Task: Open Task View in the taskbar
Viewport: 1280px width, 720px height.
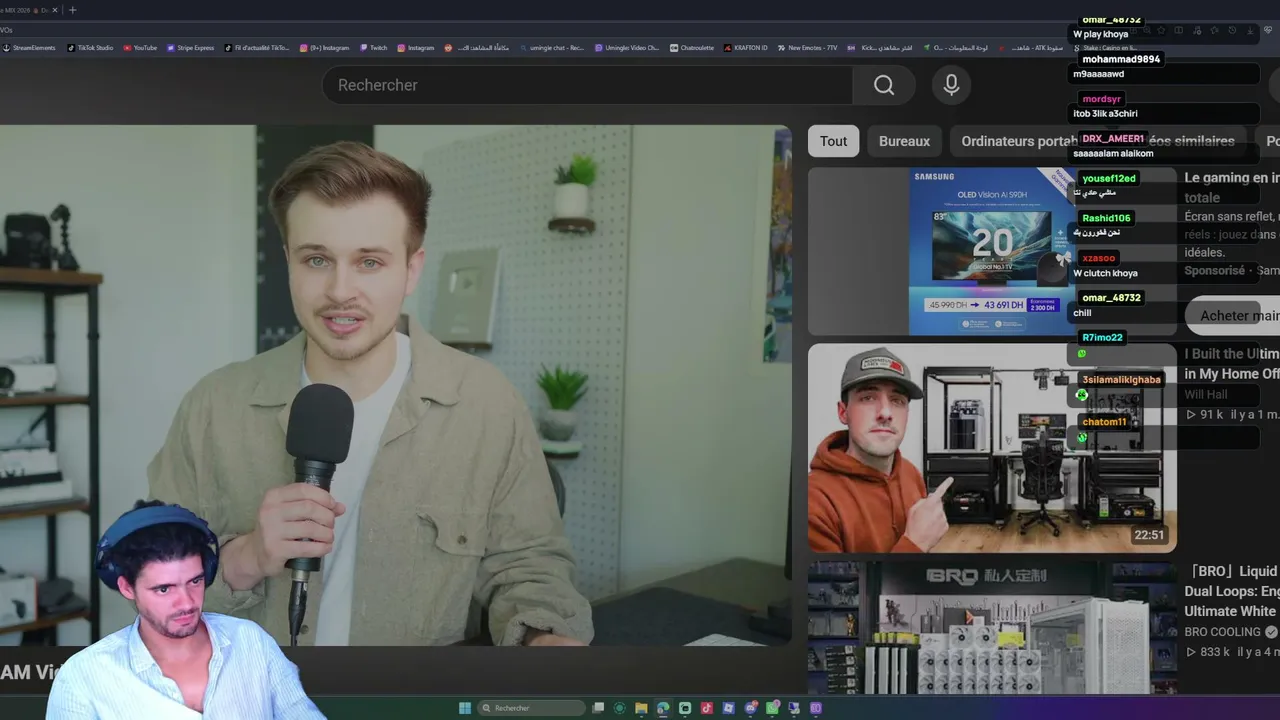Action: [x=598, y=708]
